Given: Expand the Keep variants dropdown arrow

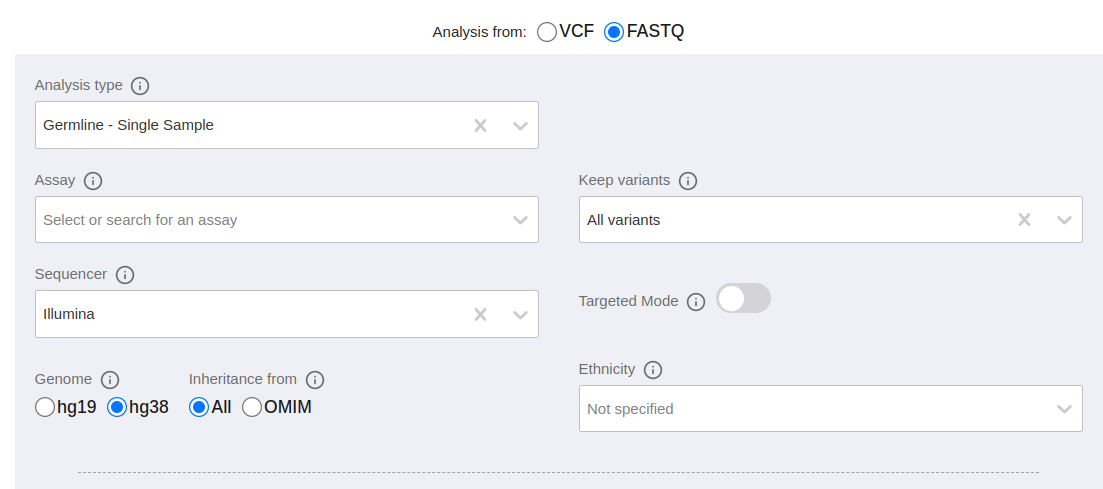Looking at the screenshot, I should 1064,220.
